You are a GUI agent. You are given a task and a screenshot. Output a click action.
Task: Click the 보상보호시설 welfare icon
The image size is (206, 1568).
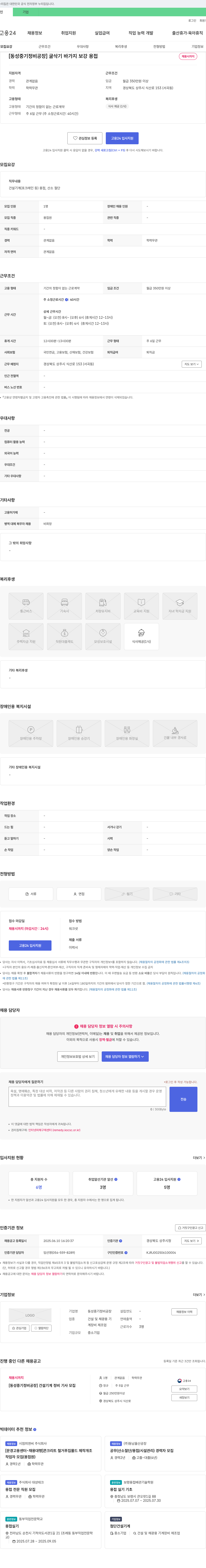[x=103, y=637]
